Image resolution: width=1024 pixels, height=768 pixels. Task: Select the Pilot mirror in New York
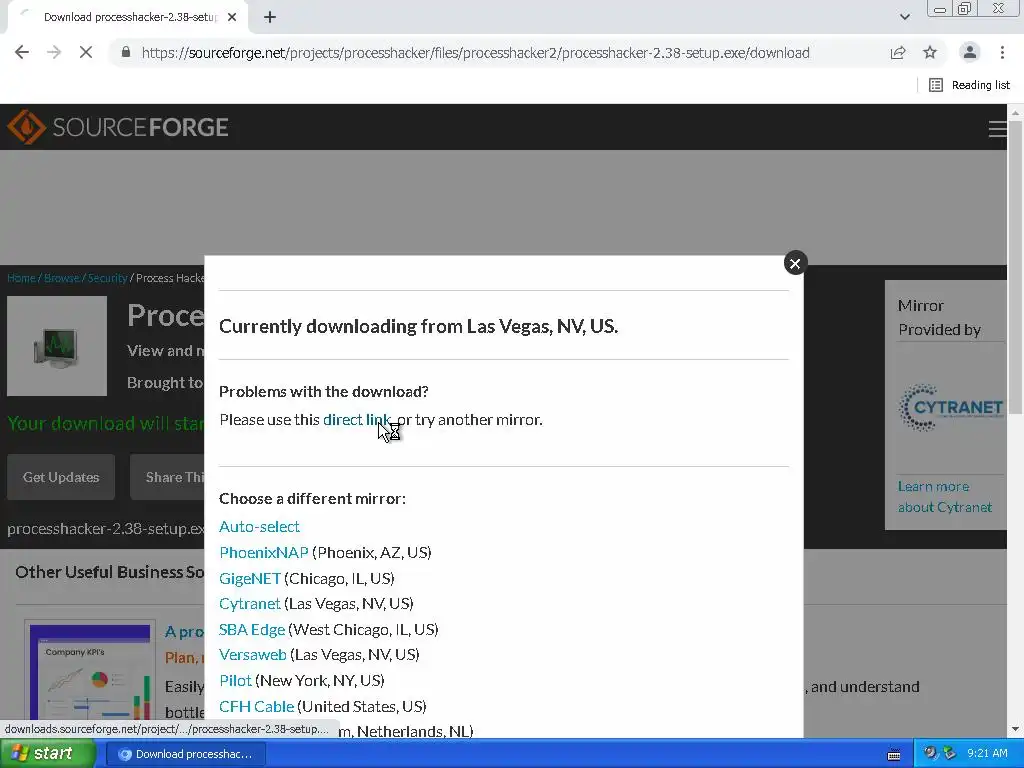236,680
